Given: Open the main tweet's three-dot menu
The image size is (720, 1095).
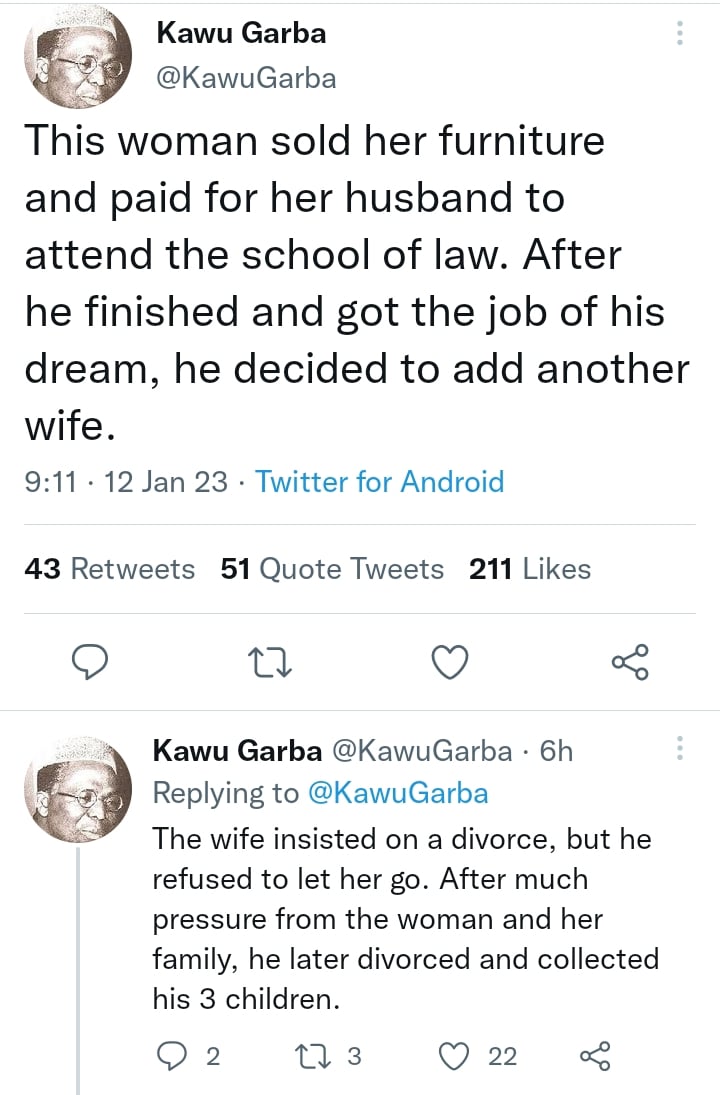Looking at the screenshot, I should (x=680, y=34).
